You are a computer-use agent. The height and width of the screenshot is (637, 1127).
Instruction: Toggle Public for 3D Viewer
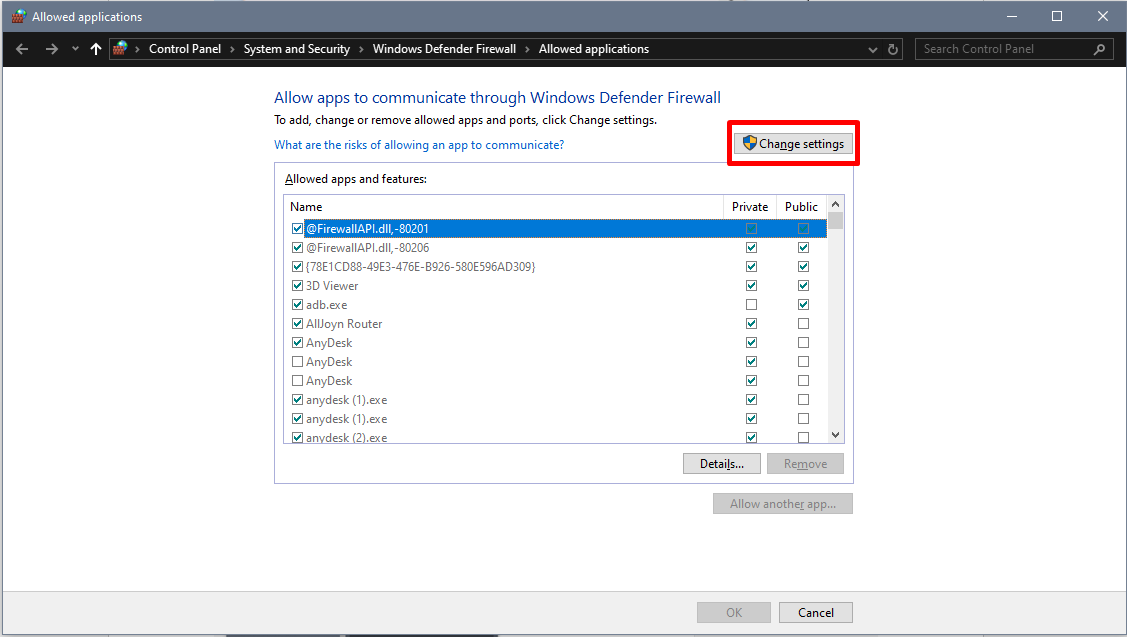click(803, 285)
